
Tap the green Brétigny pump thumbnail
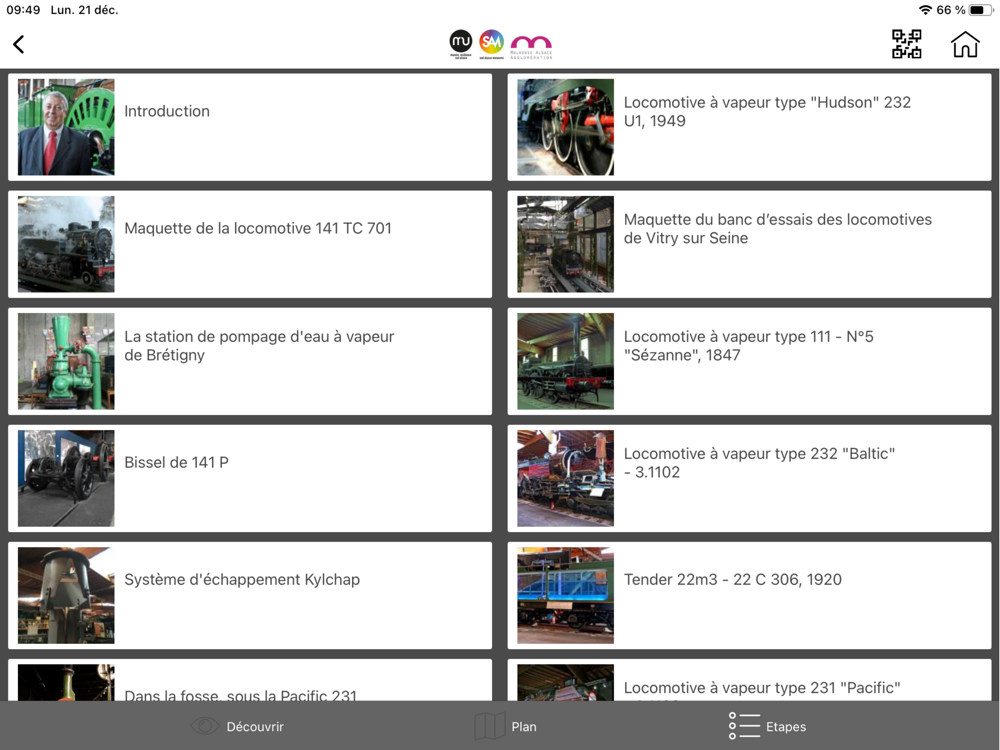click(x=66, y=361)
